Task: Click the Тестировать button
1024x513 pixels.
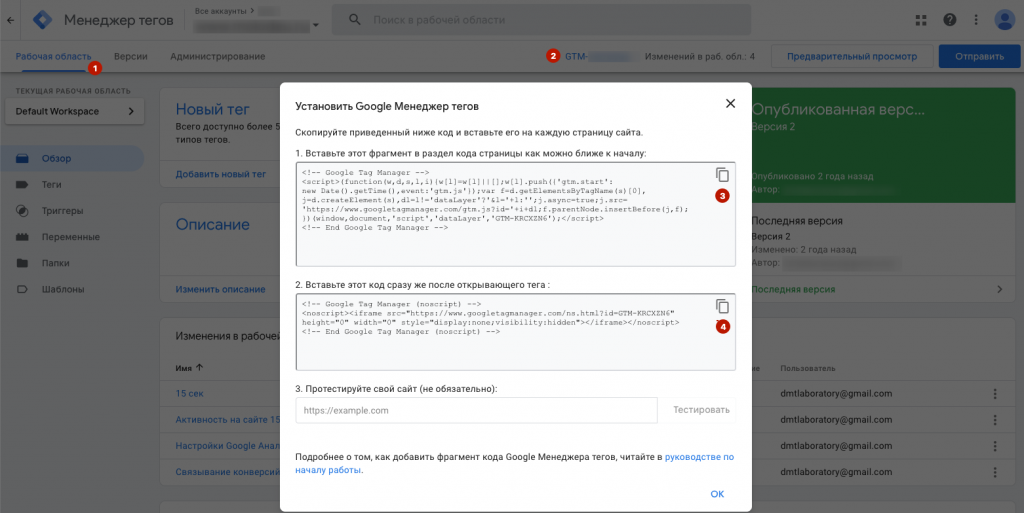Action: coord(701,410)
